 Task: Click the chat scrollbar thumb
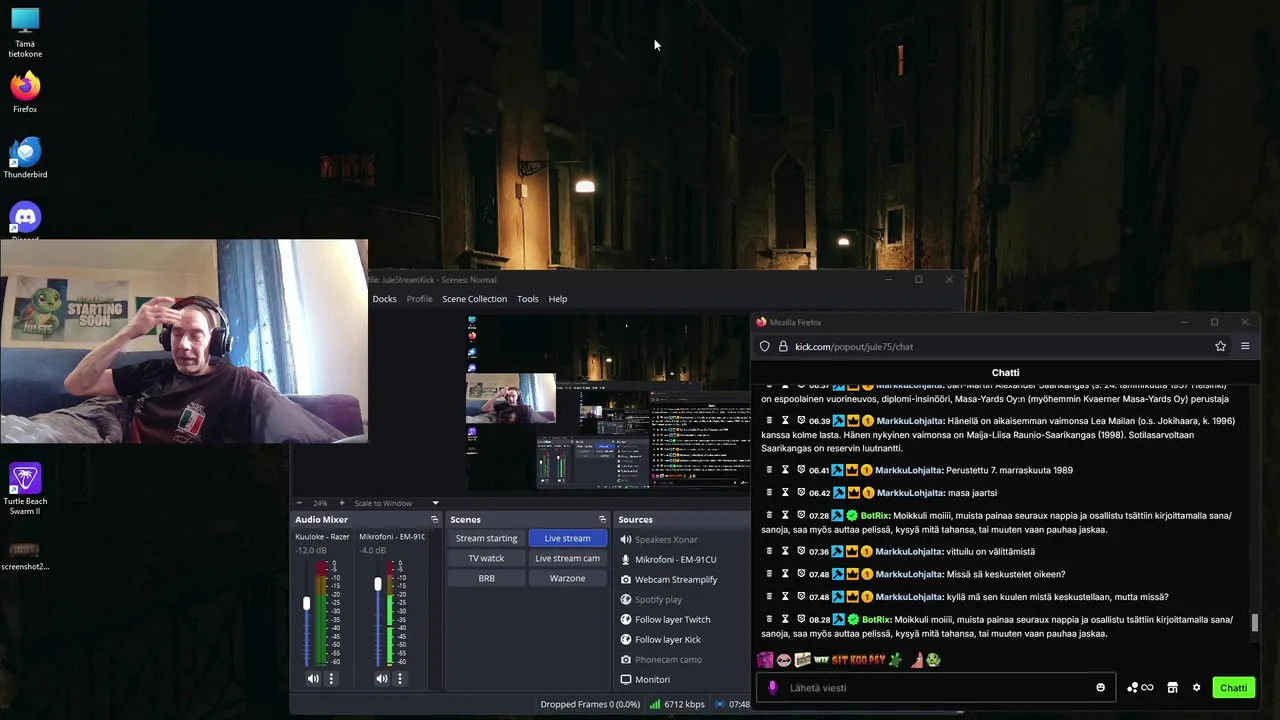[x=1254, y=623]
